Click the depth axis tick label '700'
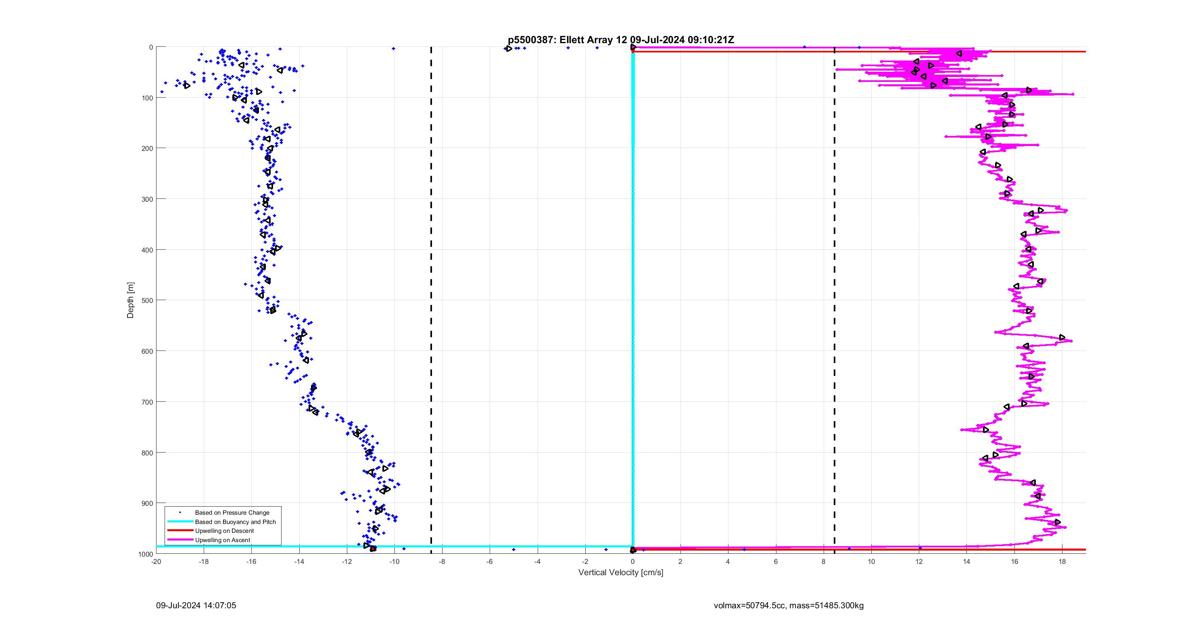 pos(146,402)
